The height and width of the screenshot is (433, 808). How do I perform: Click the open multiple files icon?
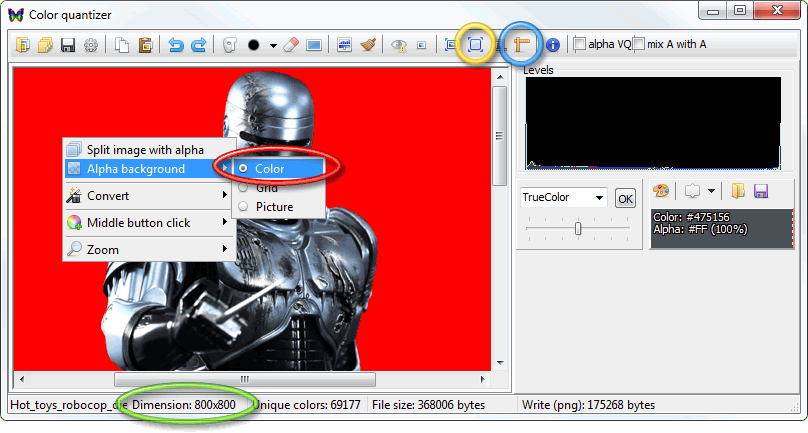pos(45,45)
